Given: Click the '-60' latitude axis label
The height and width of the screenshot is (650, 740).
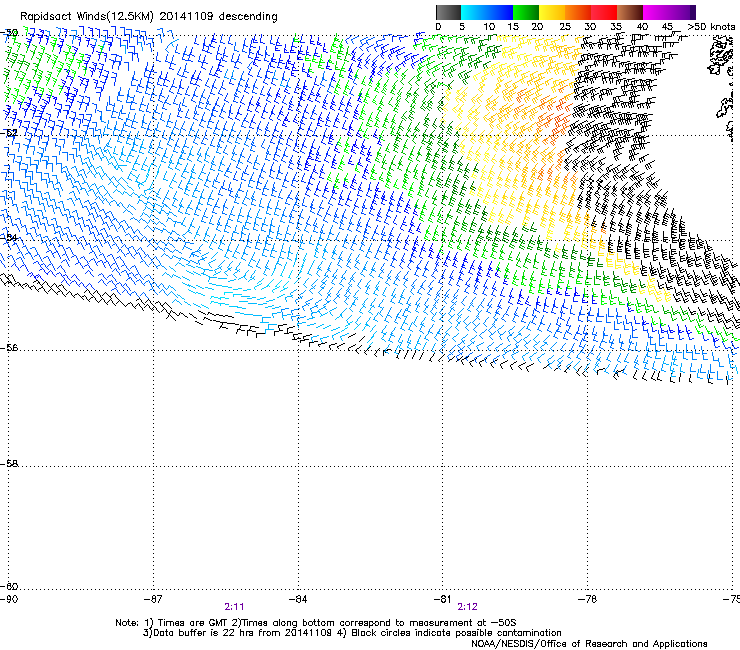Looking at the screenshot, I should click(x=9, y=587).
